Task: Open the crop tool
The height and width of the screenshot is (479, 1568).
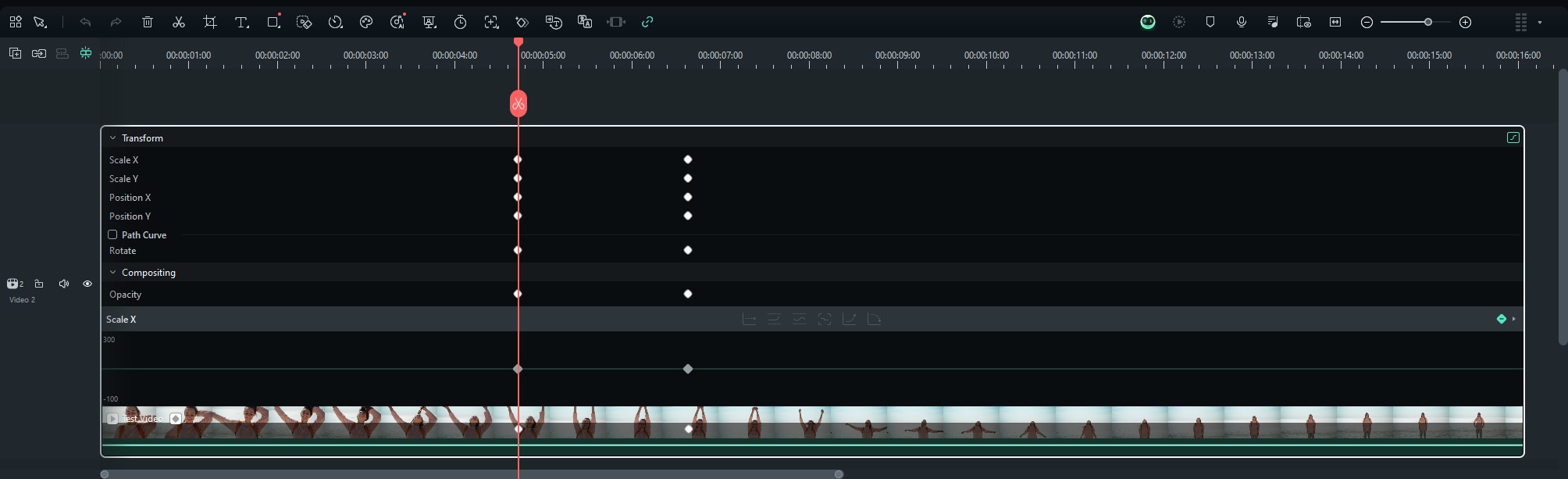Action: (210, 22)
